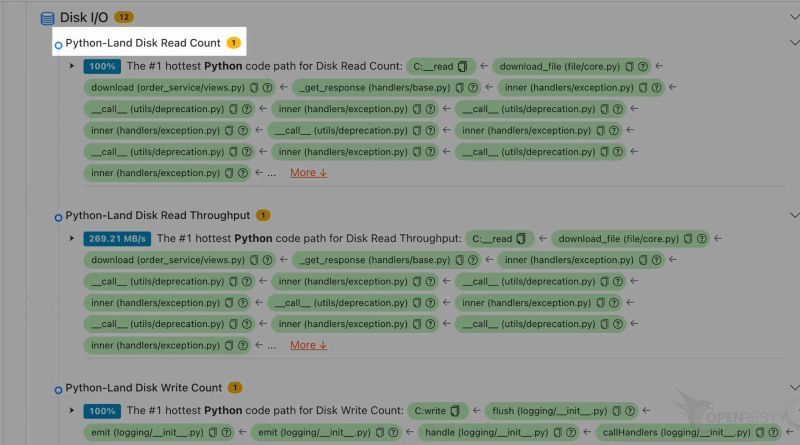Open help for _get_response in Disk Read Count

473,88
